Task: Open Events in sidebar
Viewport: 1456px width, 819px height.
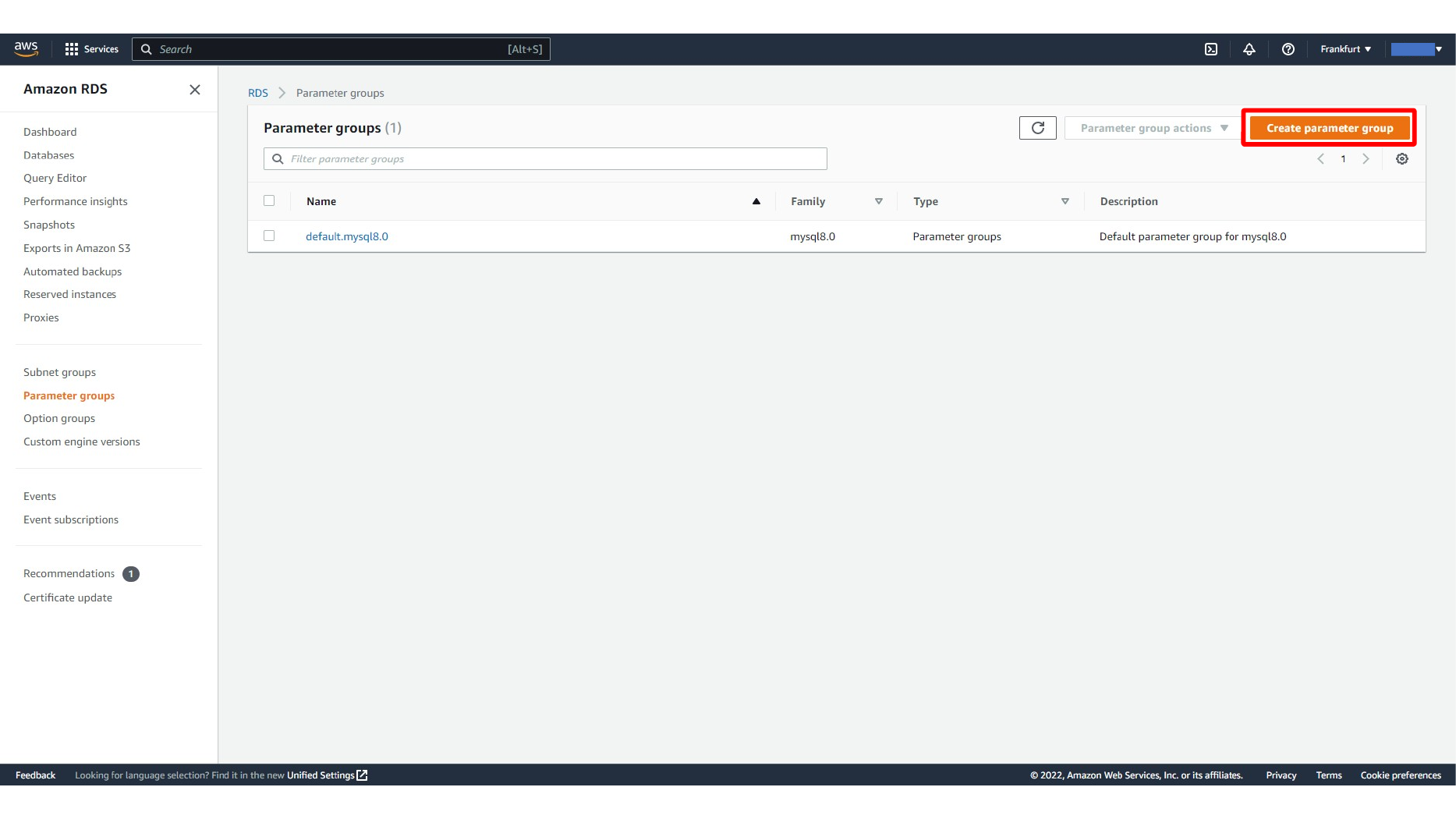Action: 40,496
